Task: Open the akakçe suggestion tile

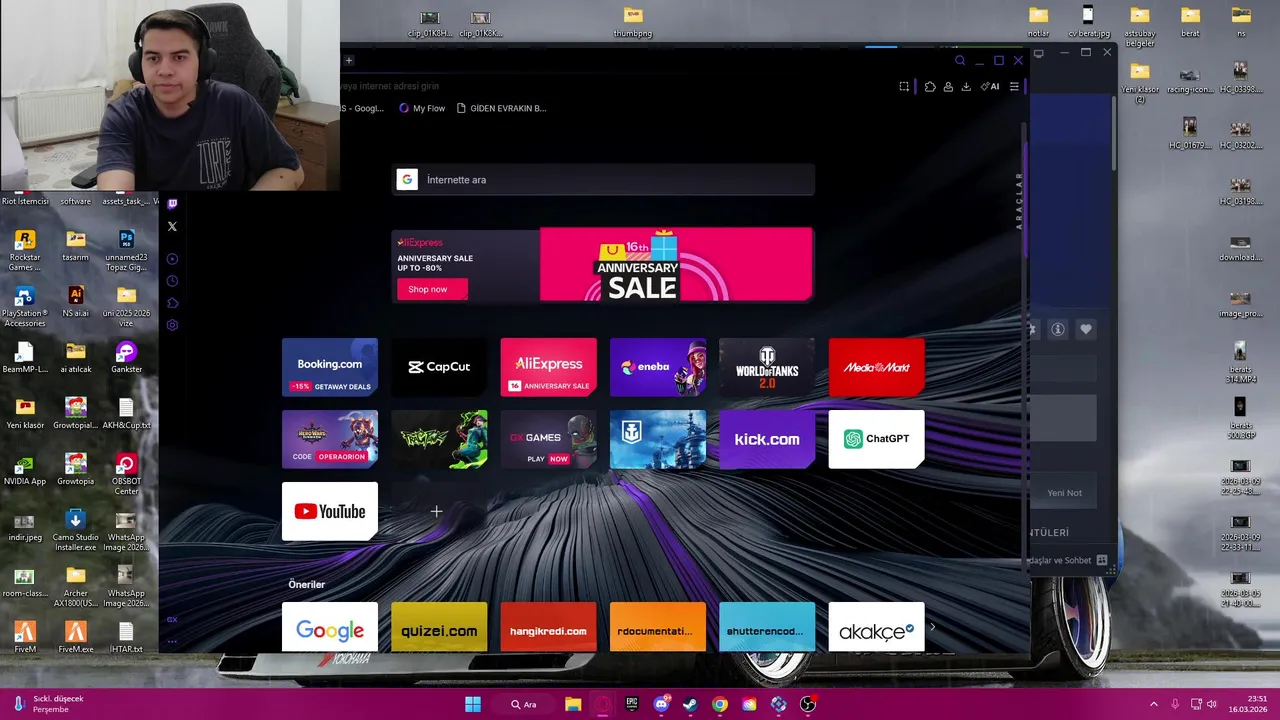Action: click(877, 627)
